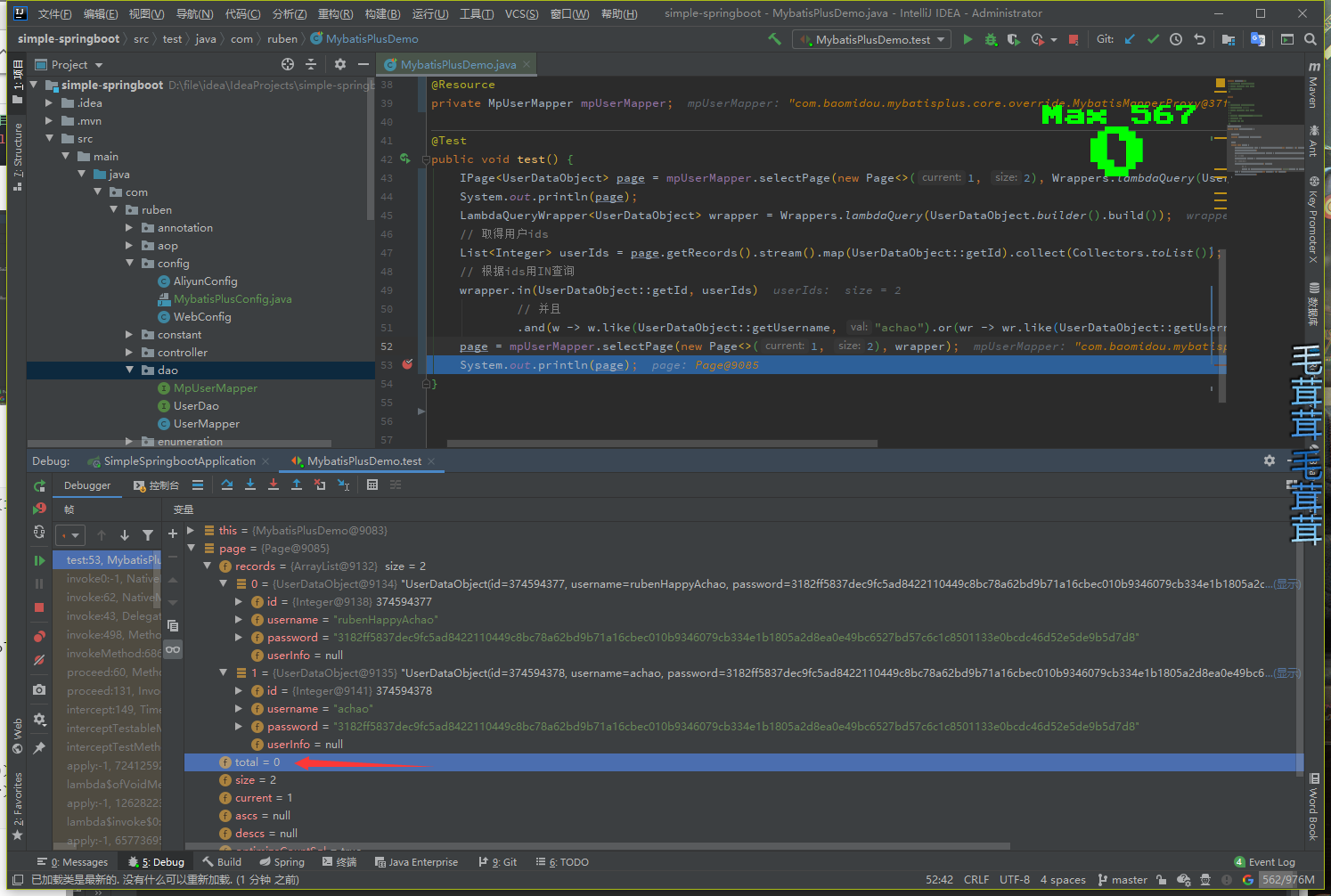Open Event Log in status bar

pyautogui.click(x=1264, y=862)
